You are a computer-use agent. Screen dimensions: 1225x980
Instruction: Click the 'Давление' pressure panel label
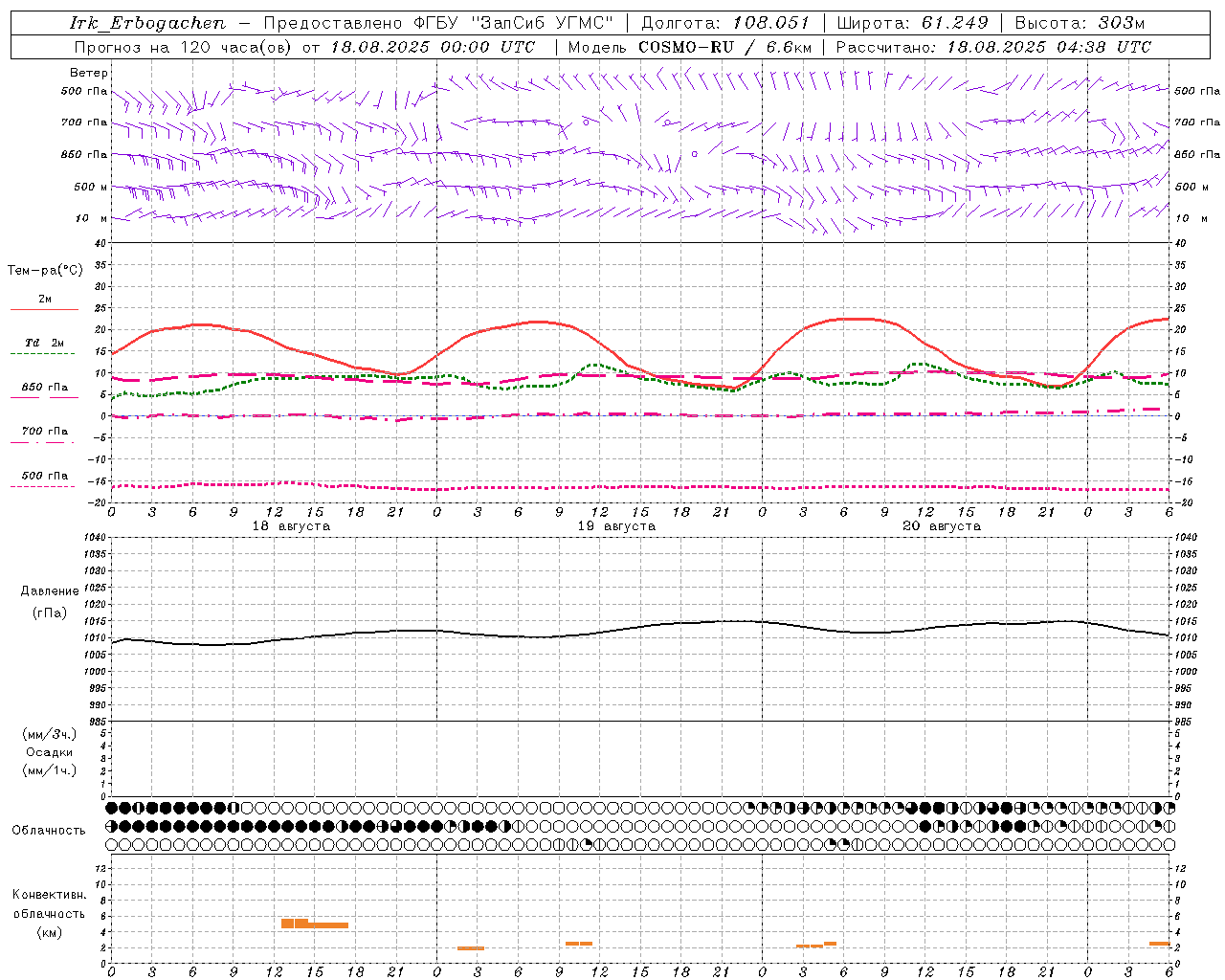tap(50, 591)
